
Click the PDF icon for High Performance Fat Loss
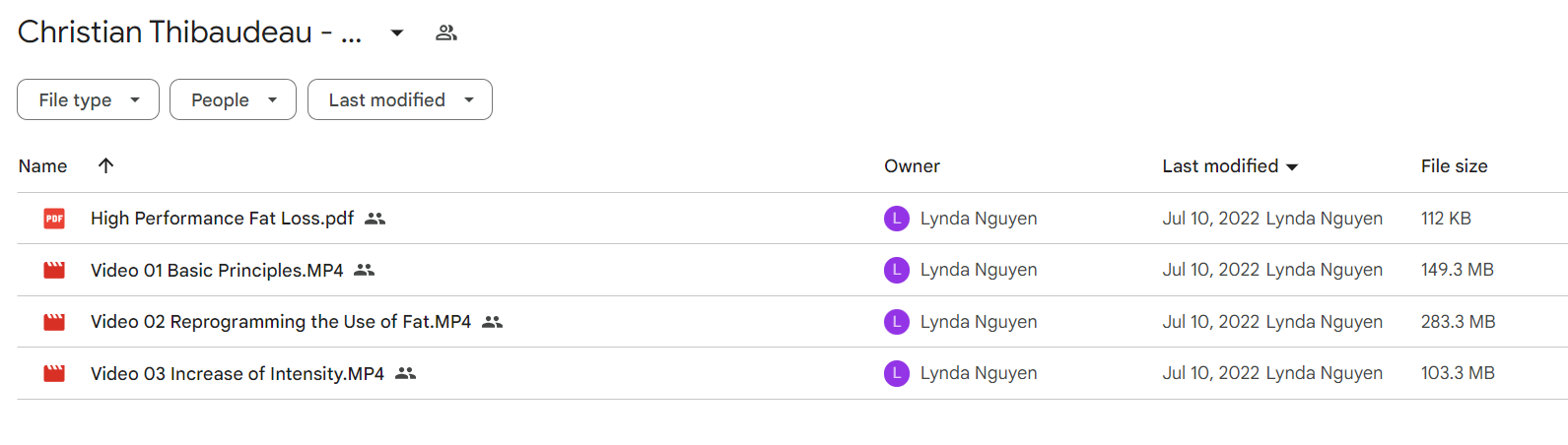tap(54, 219)
